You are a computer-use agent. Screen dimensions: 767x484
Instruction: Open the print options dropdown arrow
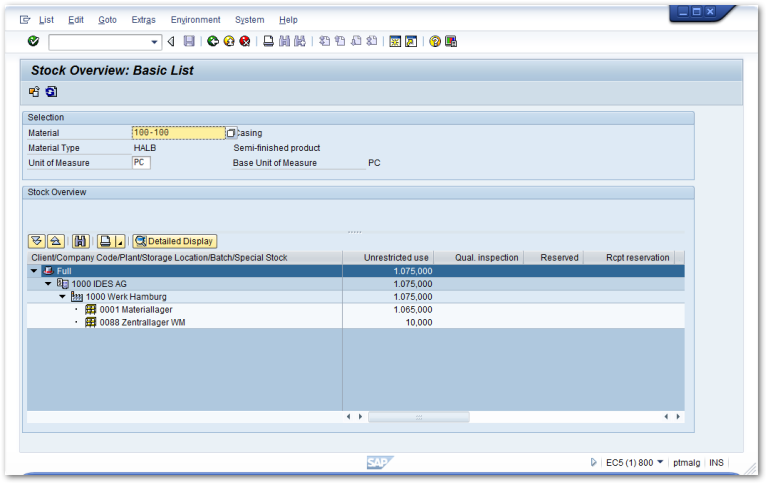point(120,241)
